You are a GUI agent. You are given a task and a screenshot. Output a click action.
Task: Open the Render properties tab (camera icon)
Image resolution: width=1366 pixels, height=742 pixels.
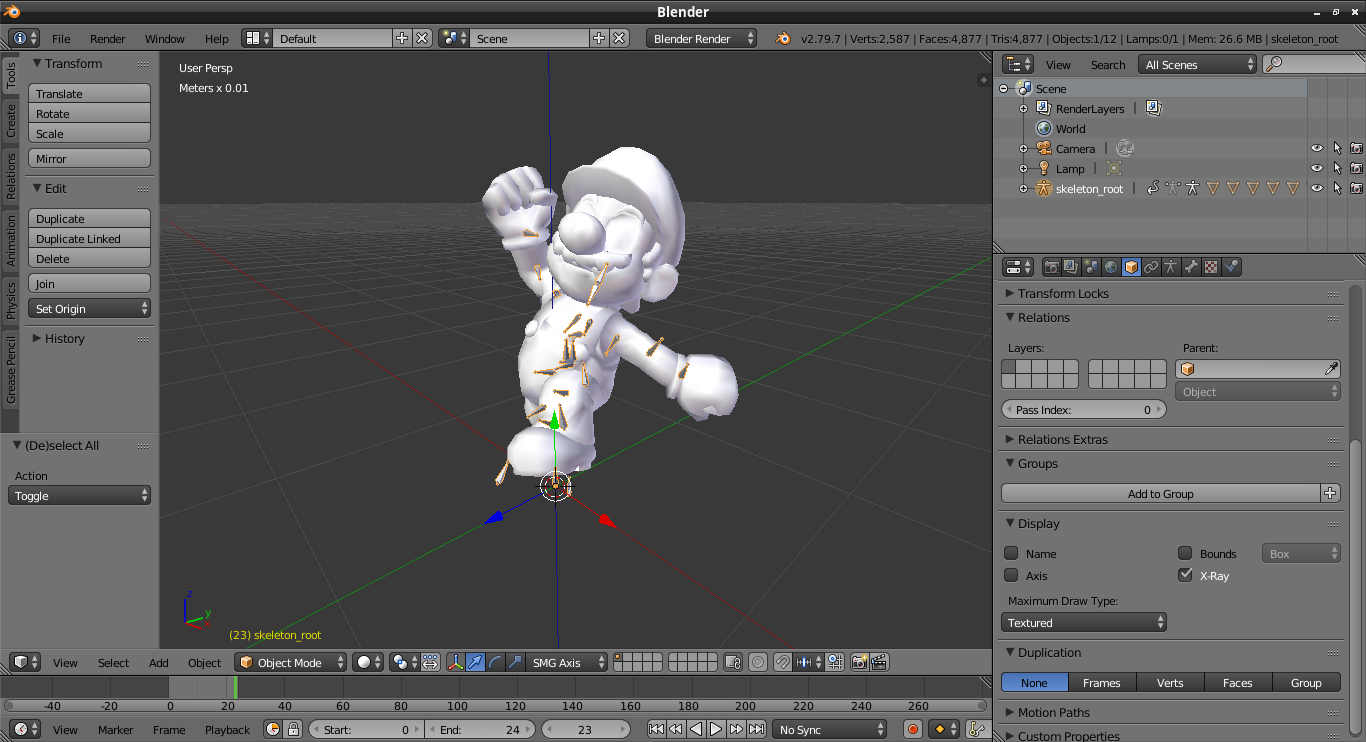point(1052,267)
